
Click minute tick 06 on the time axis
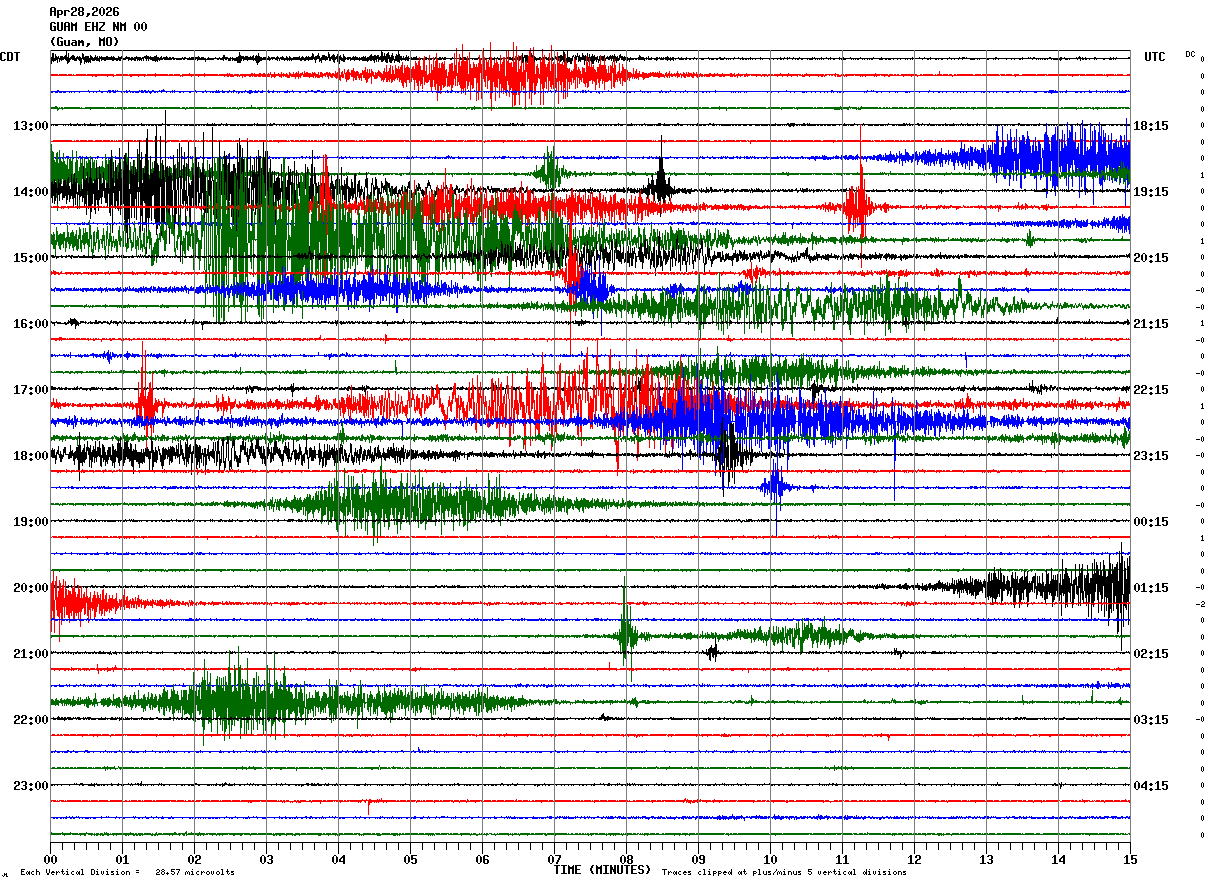[482, 859]
